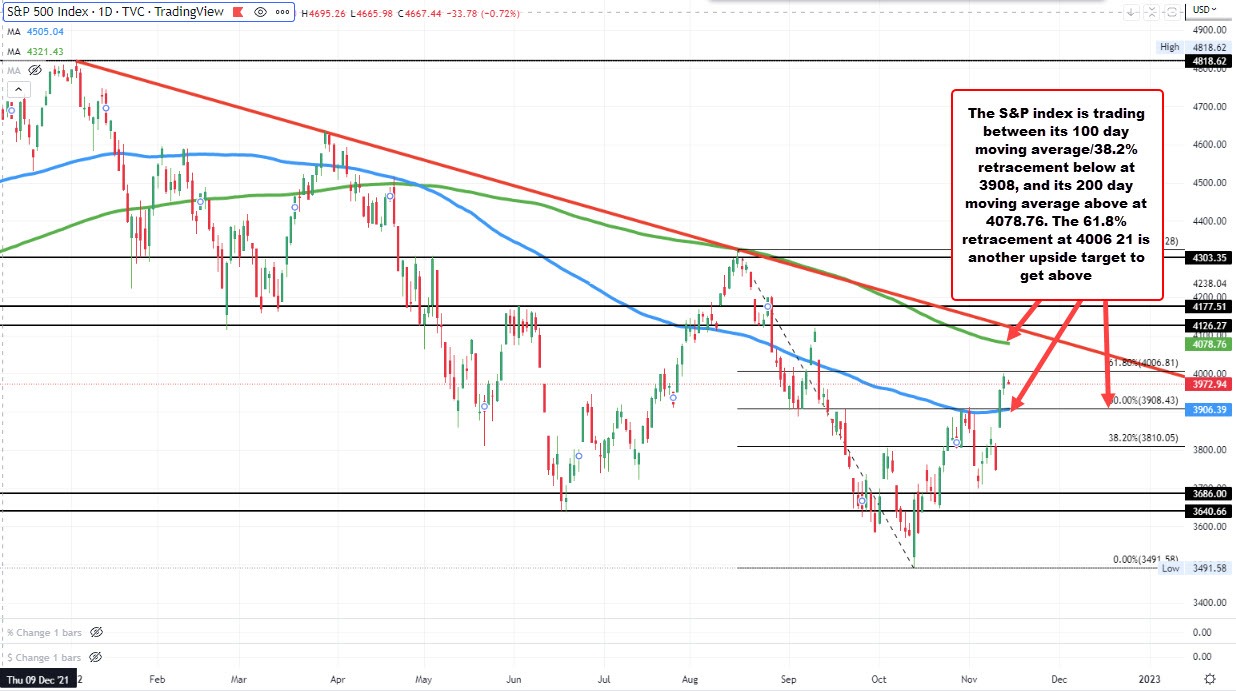
Task: Show the hidden % Change 1 bars indicator
Action: pyautogui.click(x=96, y=633)
